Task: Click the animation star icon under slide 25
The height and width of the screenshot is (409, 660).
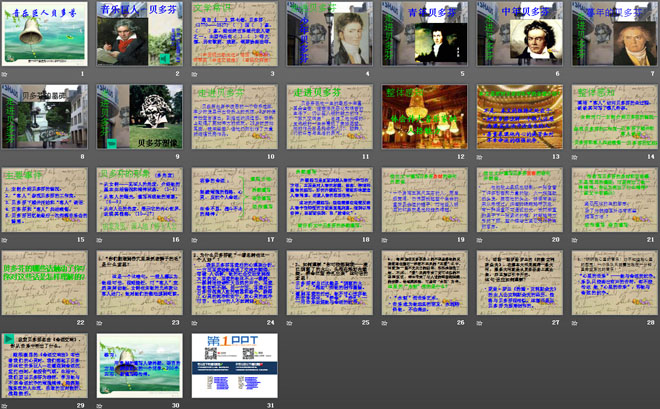Action: click(x=290, y=323)
